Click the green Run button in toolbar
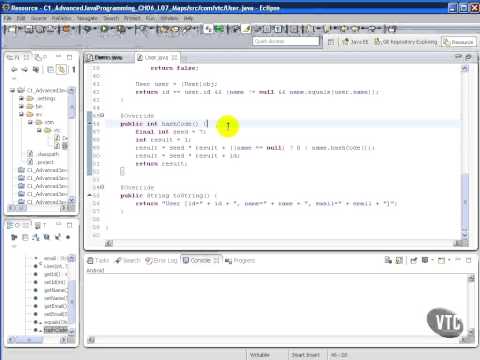The width and height of the screenshot is (480, 360). pos(104,29)
